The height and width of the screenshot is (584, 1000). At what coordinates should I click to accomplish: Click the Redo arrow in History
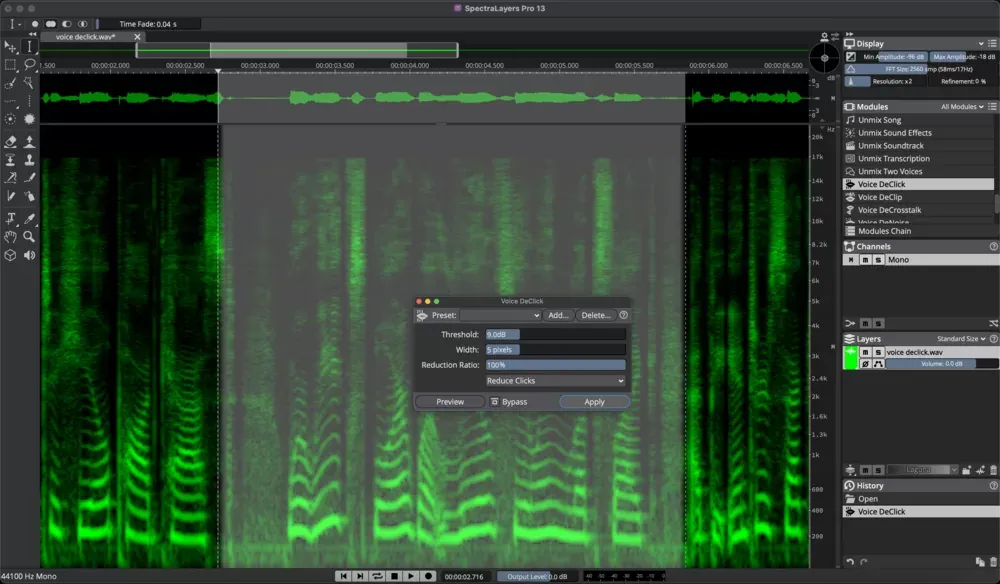tap(864, 562)
